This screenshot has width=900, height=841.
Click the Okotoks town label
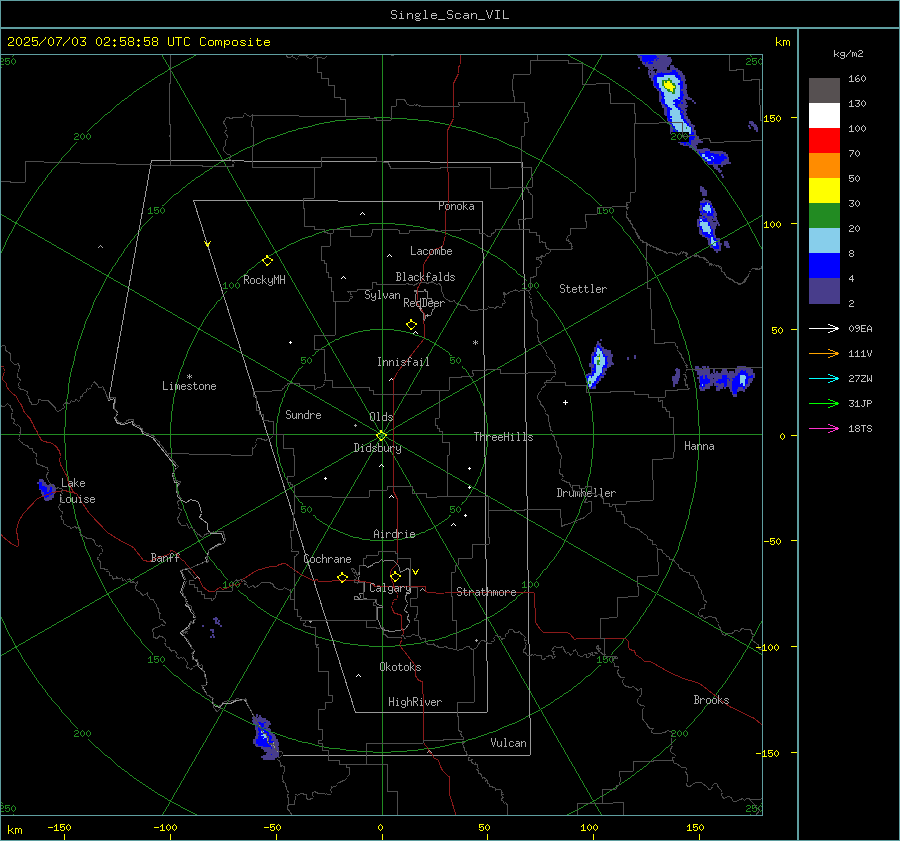(400, 667)
